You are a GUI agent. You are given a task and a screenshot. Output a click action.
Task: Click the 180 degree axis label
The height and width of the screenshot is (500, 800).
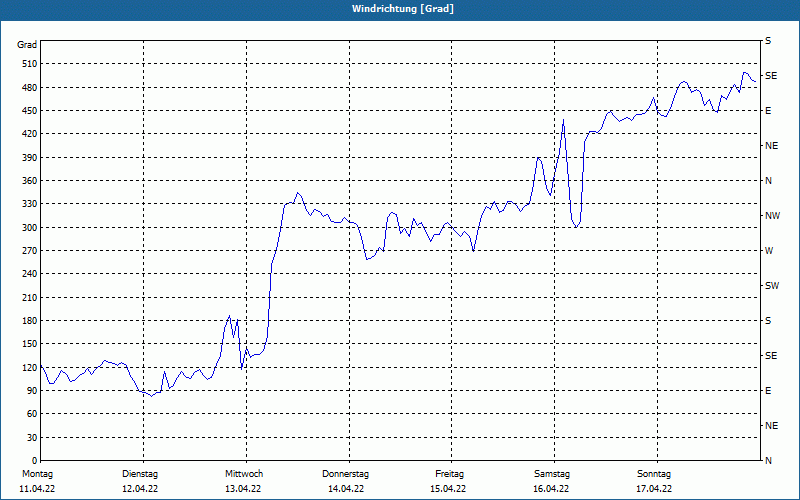click(x=30, y=320)
